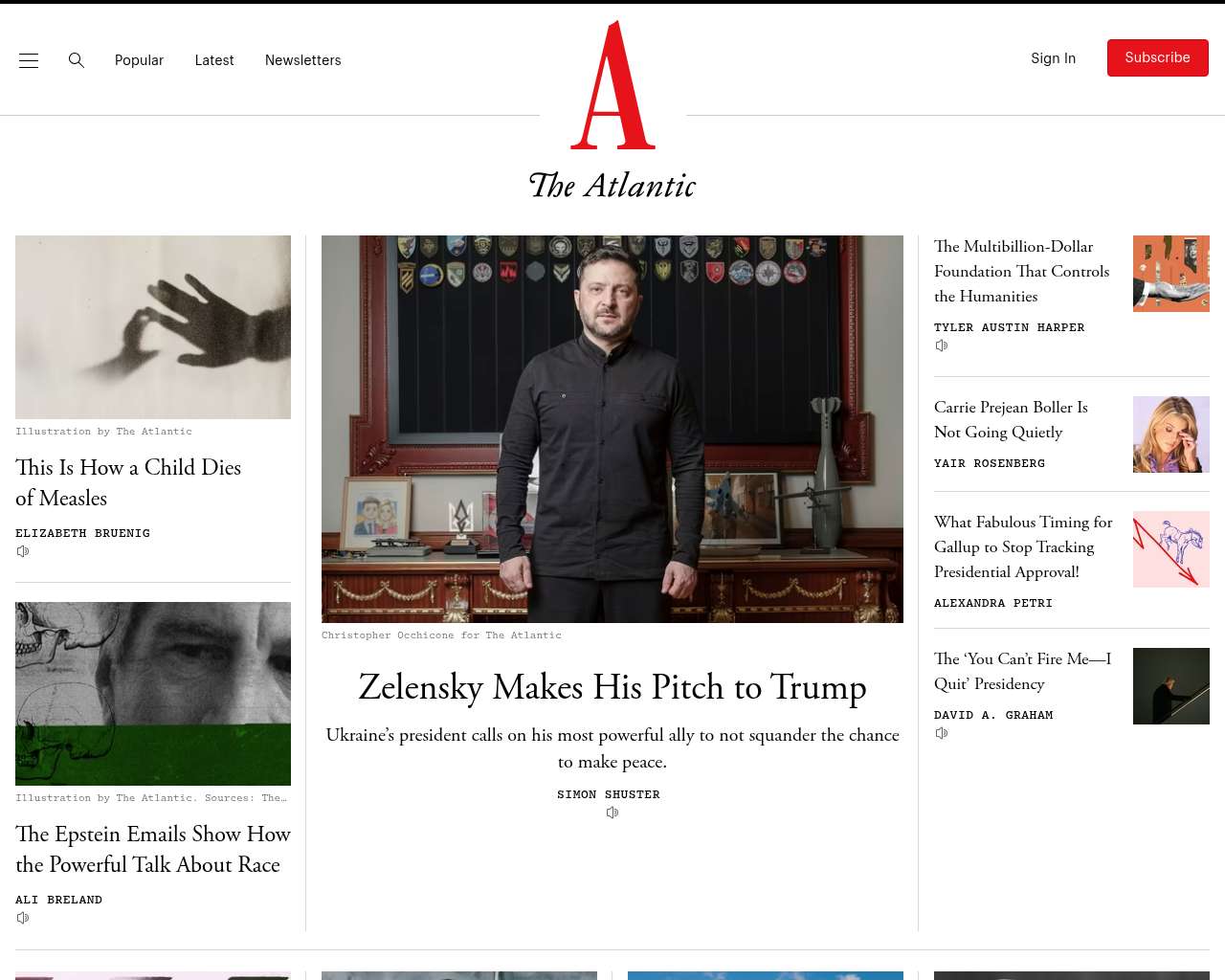Open the hamburger menu icon
The image size is (1225, 980).
29,60
